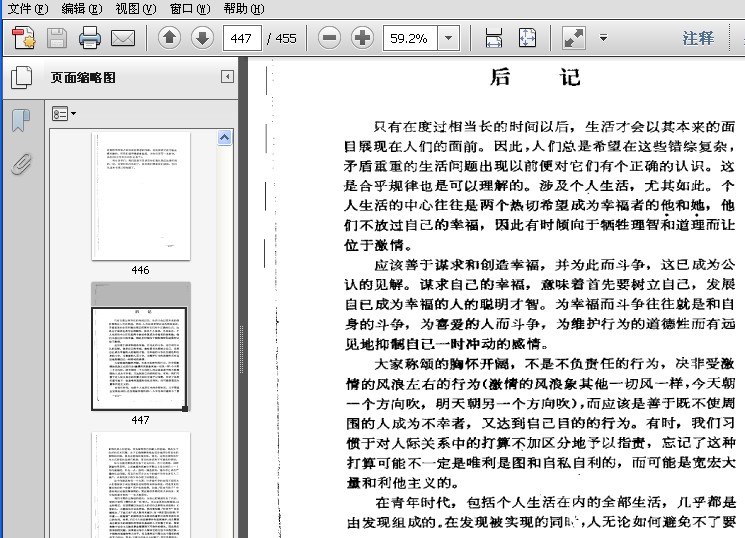Select the page 446 thumbnail
The image size is (745, 538).
140,196
